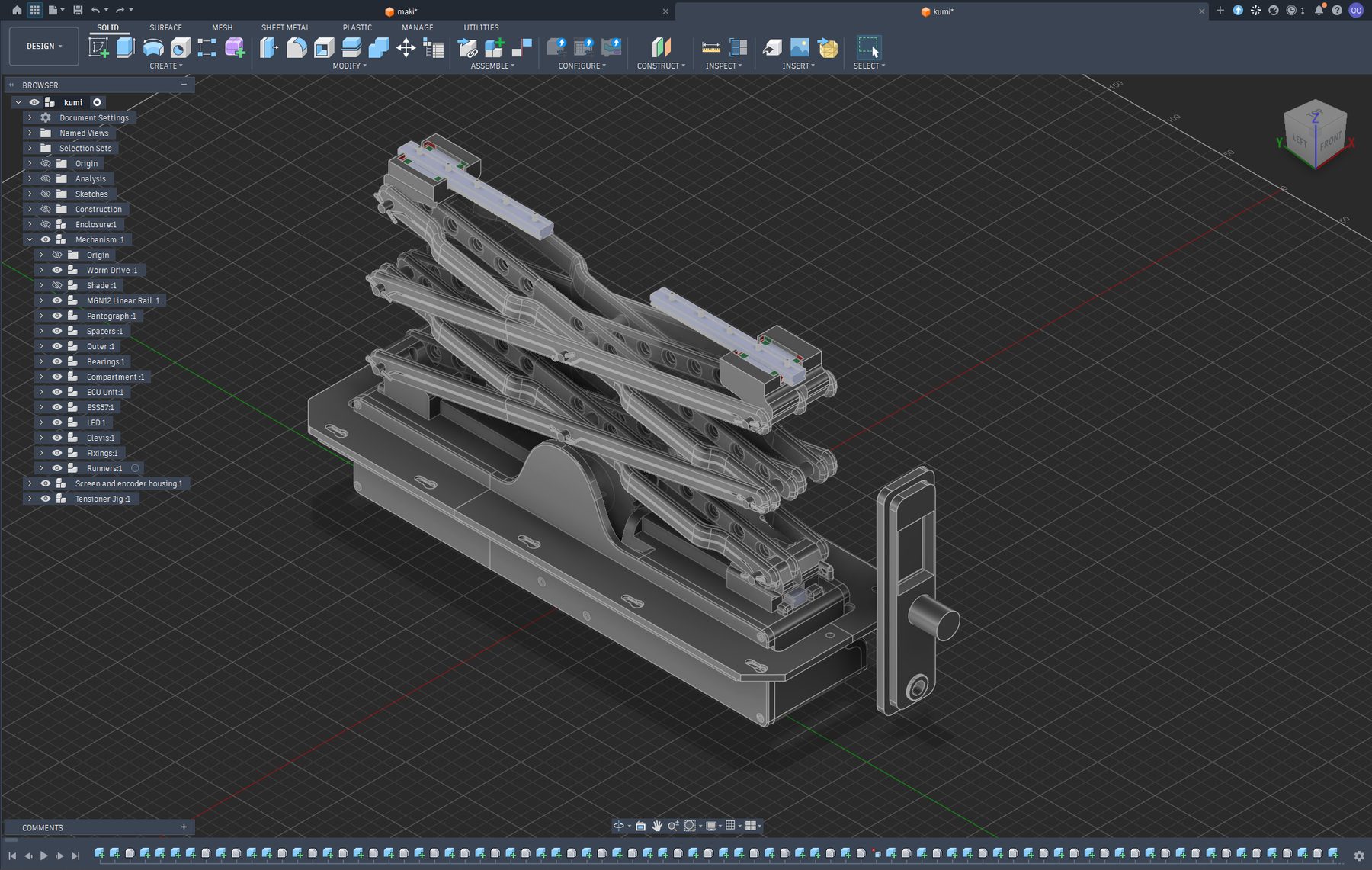This screenshot has width=1372, height=870.
Task: Switch to the SURFACE tab
Action: click(165, 27)
